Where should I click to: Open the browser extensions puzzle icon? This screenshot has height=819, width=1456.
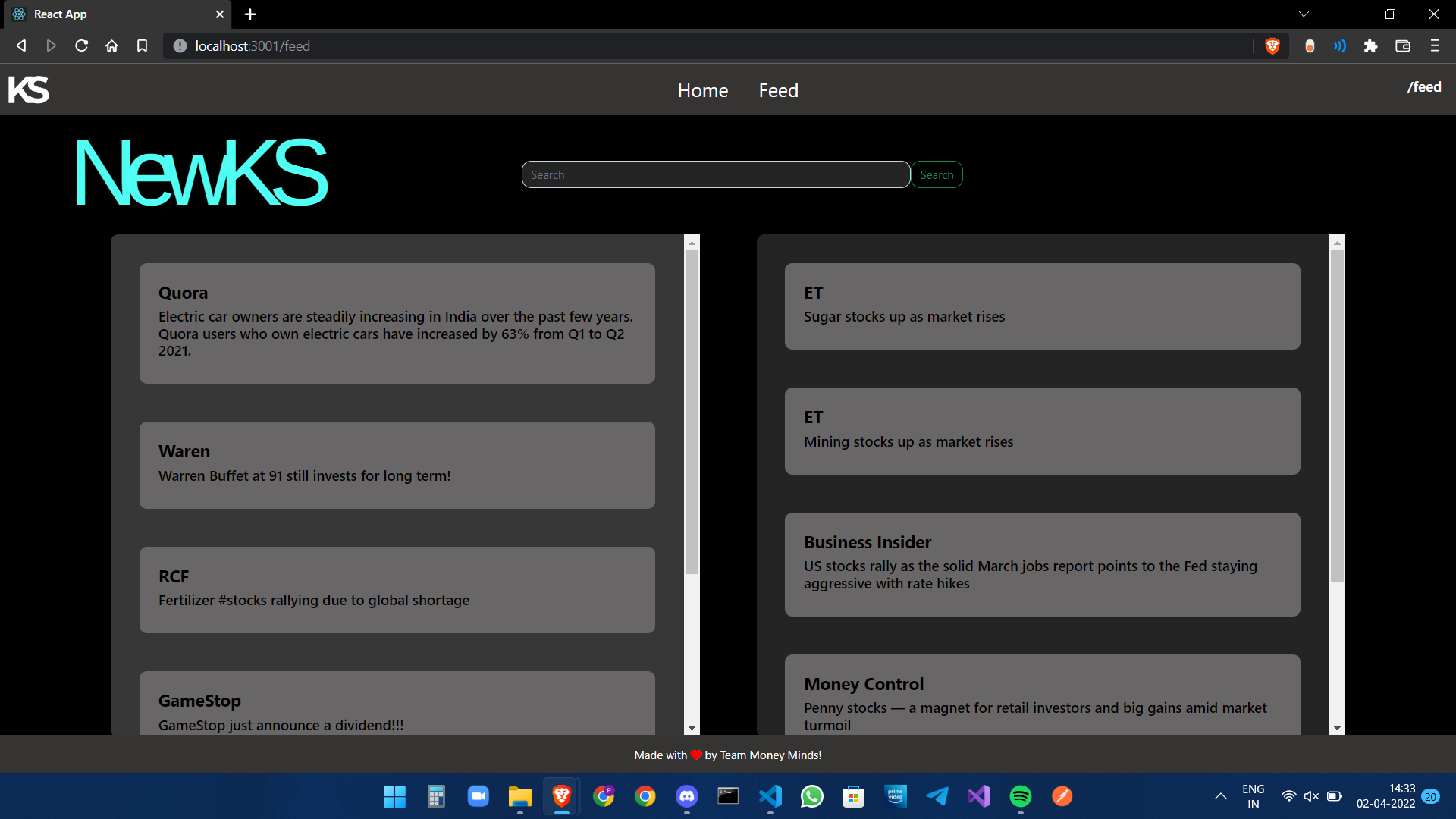coord(1370,46)
